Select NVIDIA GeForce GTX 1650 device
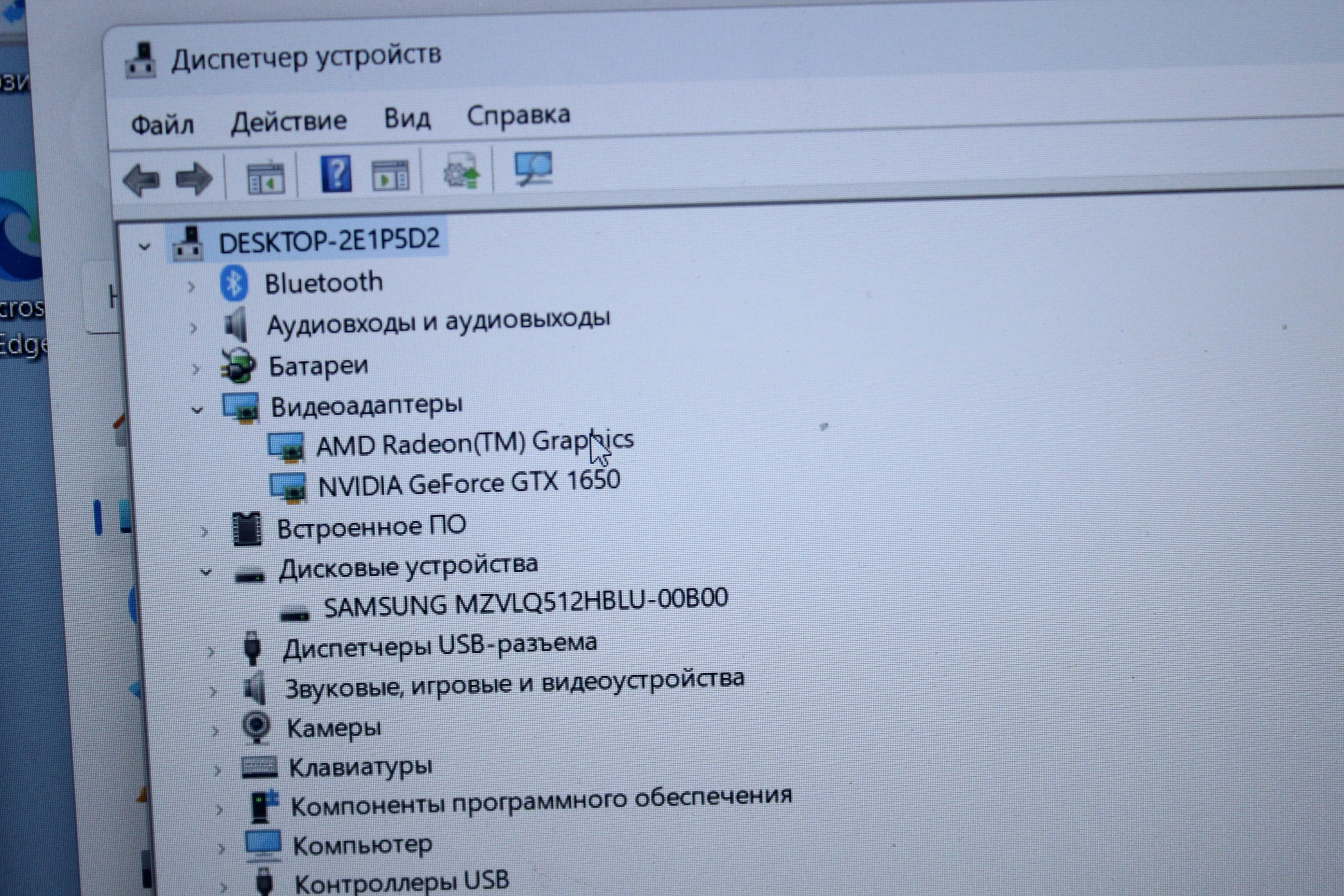 point(469,483)
